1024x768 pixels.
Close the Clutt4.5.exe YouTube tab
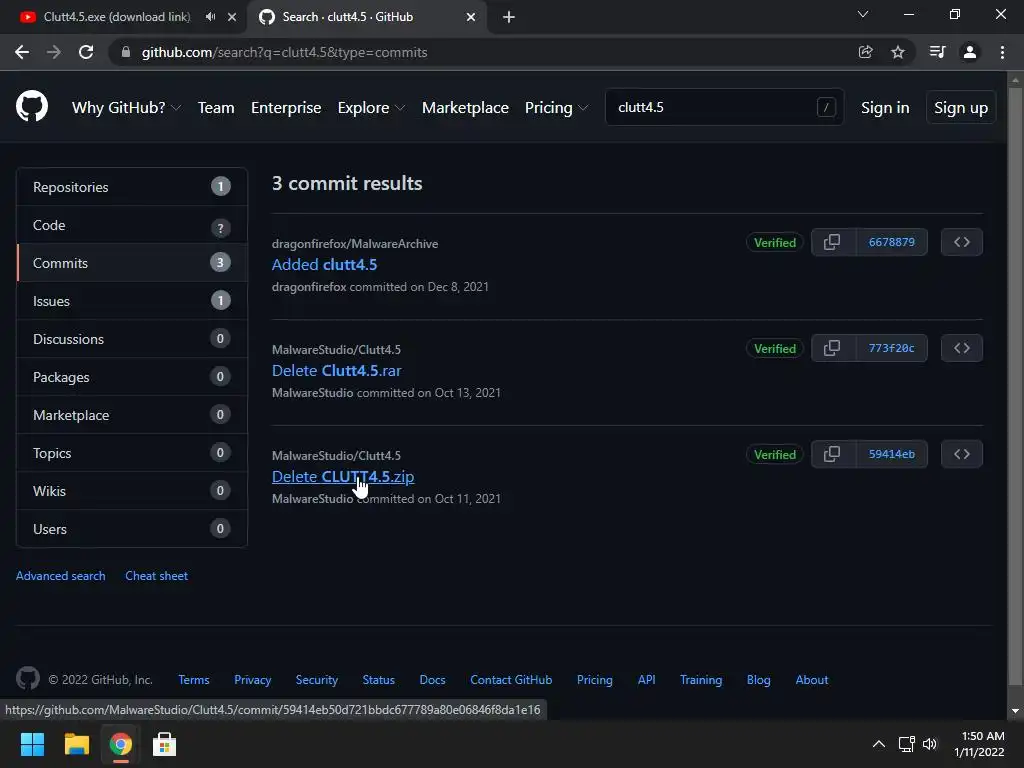click(x=232, y=17)
